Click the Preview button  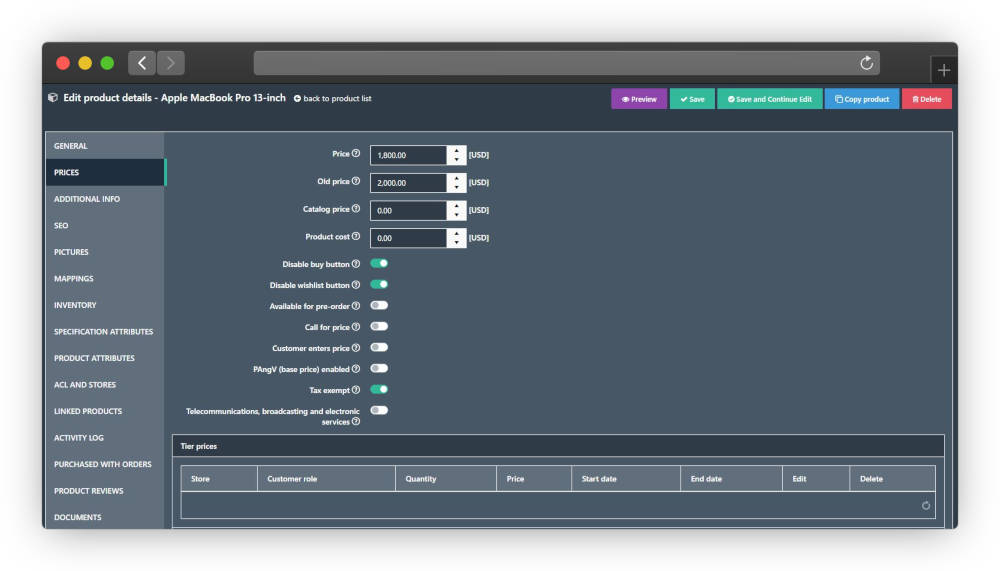click(x=639, y=99)
